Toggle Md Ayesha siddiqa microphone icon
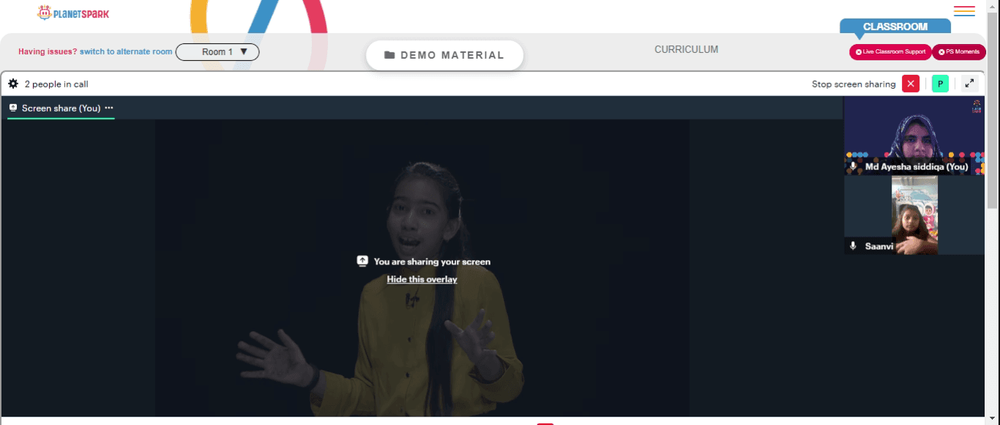 coord(853,166)
